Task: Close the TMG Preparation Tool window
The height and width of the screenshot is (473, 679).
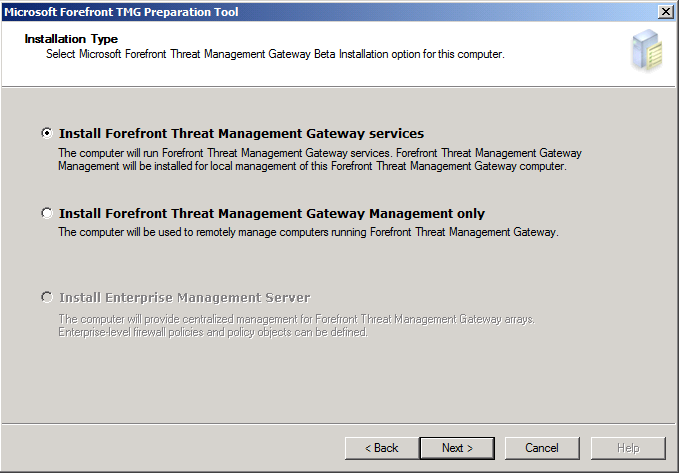Action: [x=665, y=10]
